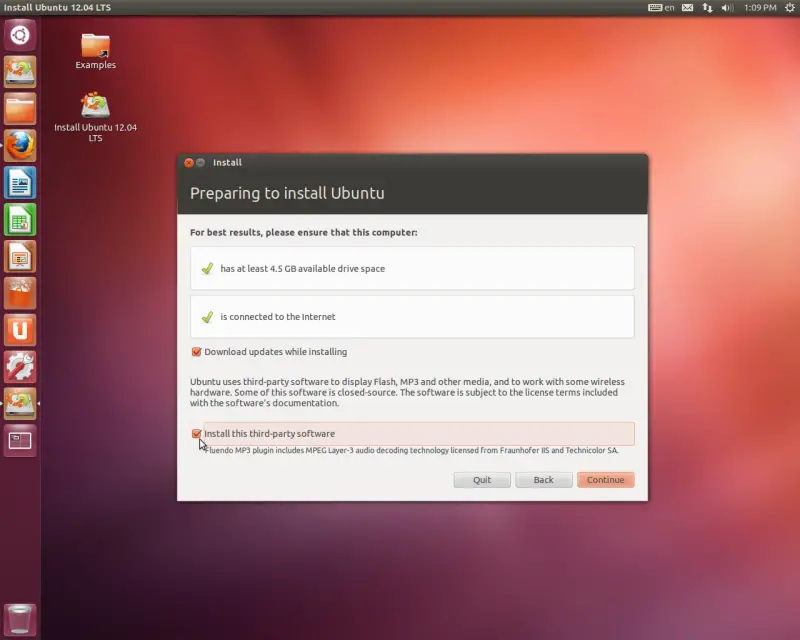Open system power gear menu

pos(789,8)
